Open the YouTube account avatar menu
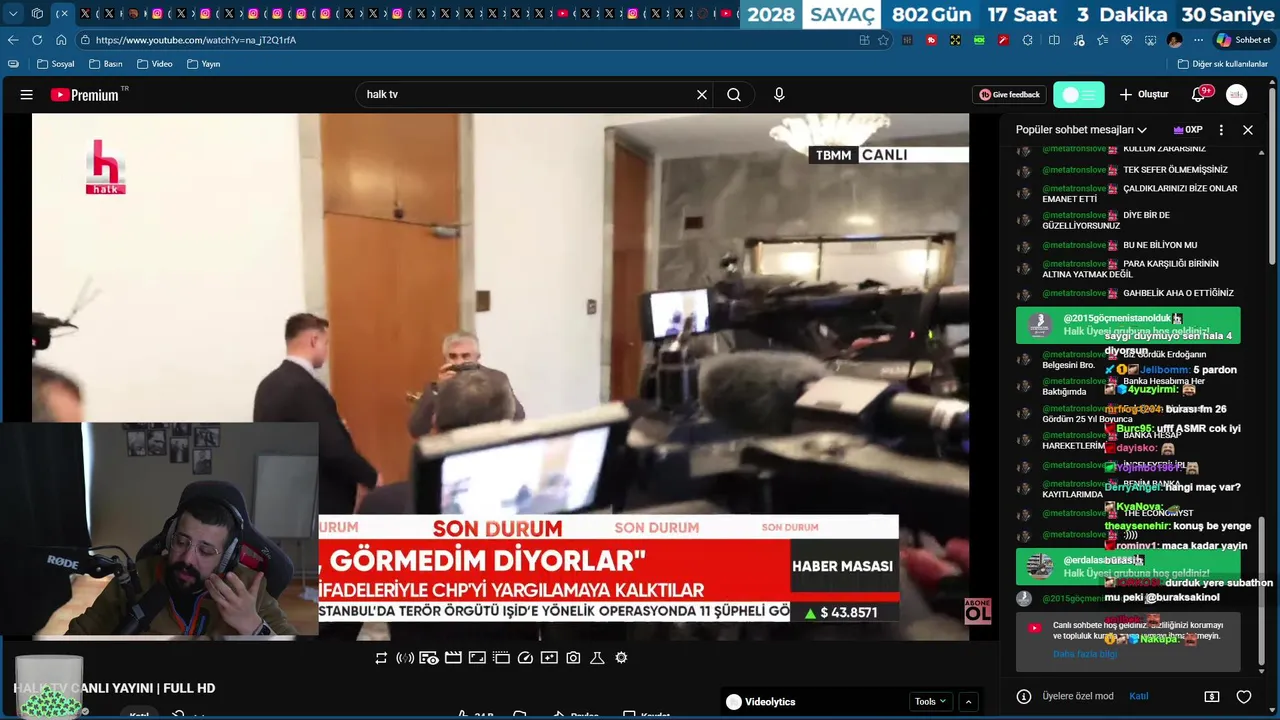1280x720 pixels. tap(1237, 95)
